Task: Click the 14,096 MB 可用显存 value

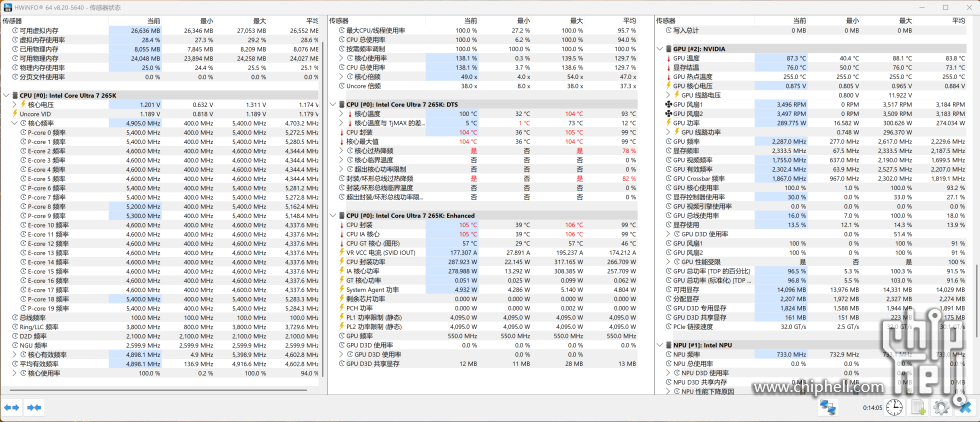Action: coord(791,289)
